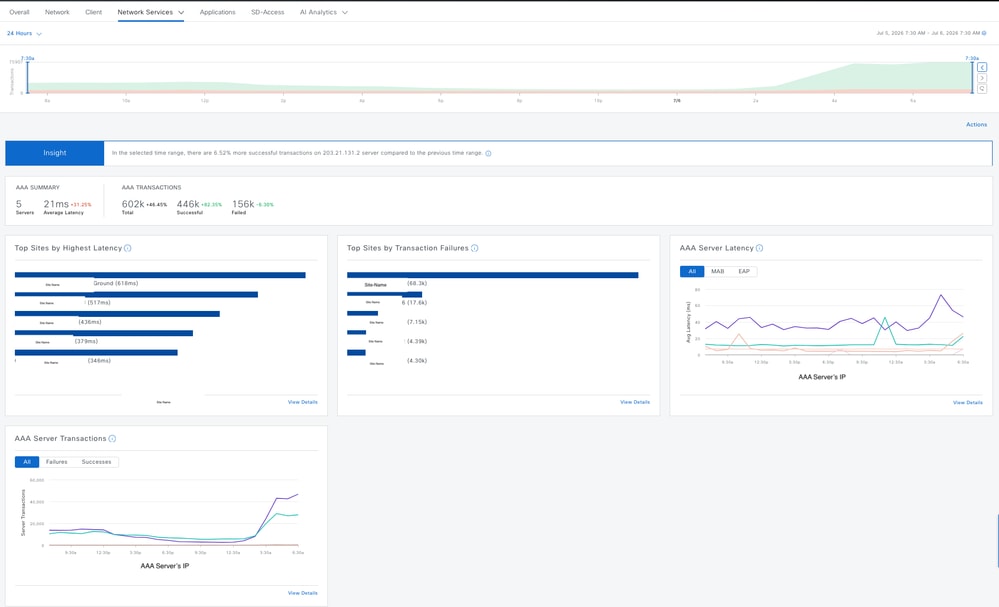Go to the SD-Access tab
This screenshot has width=999, height=607.
(268, 12)
